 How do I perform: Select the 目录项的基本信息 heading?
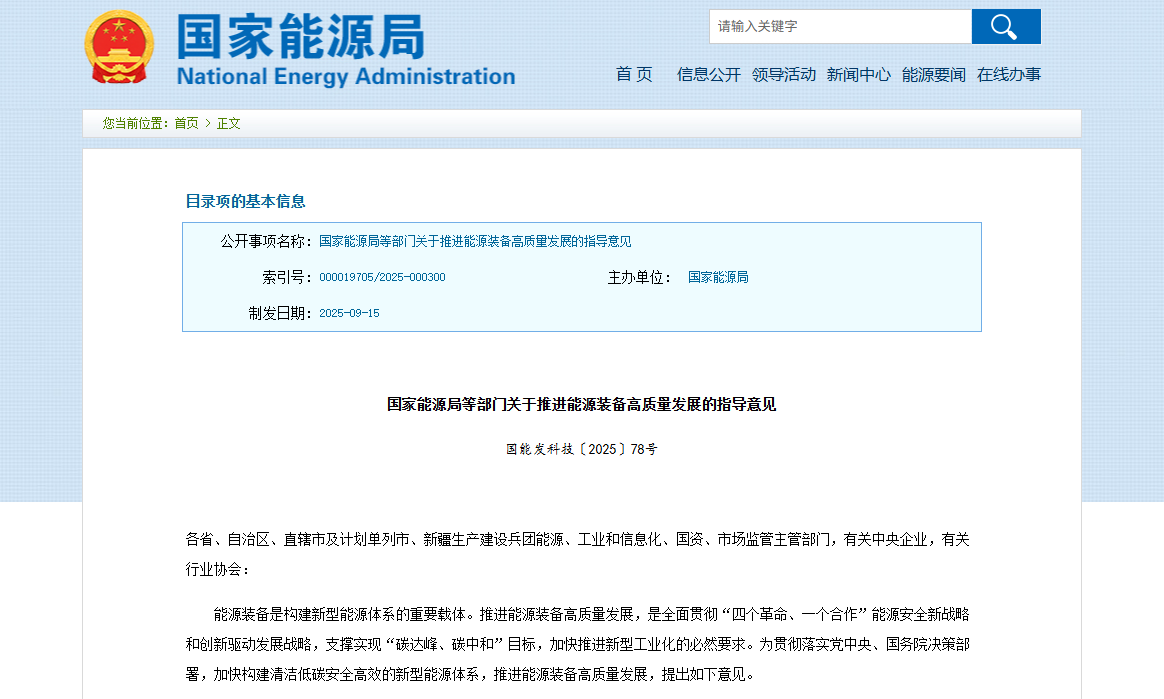[x=247, y=199]
